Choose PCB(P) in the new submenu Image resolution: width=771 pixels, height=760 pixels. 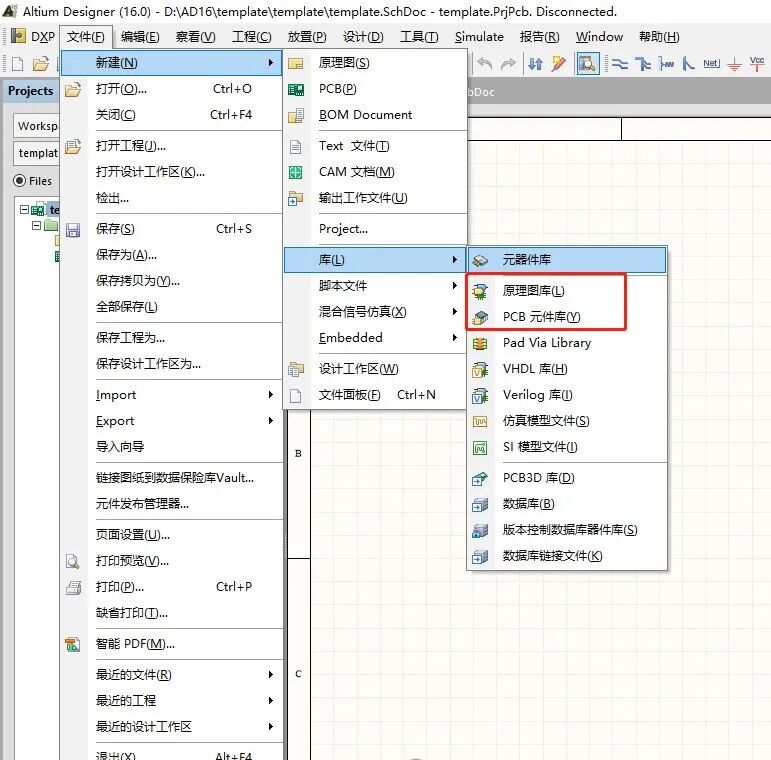pos(375,89)
